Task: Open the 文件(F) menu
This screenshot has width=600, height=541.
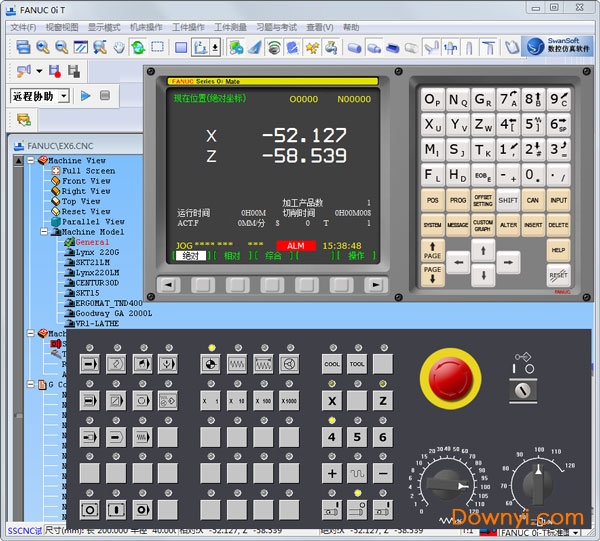Action: (x=22, y=27)
